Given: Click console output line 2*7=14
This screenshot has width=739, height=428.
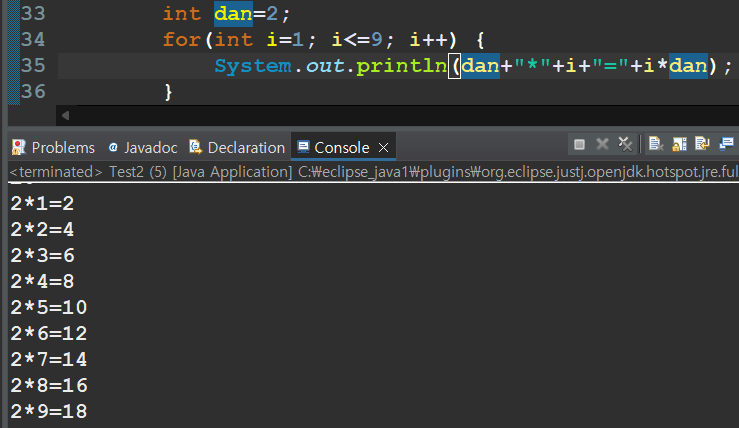Looking at the screenshot, I should tap(49, 360).
